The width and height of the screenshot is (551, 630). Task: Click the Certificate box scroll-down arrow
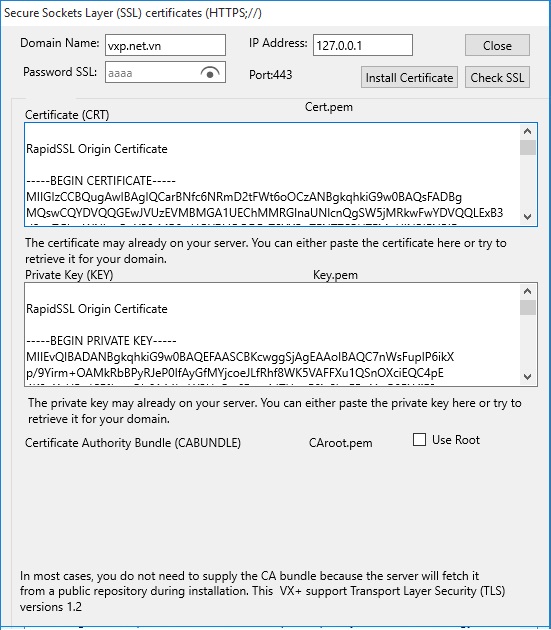click(x=528, y=217)
